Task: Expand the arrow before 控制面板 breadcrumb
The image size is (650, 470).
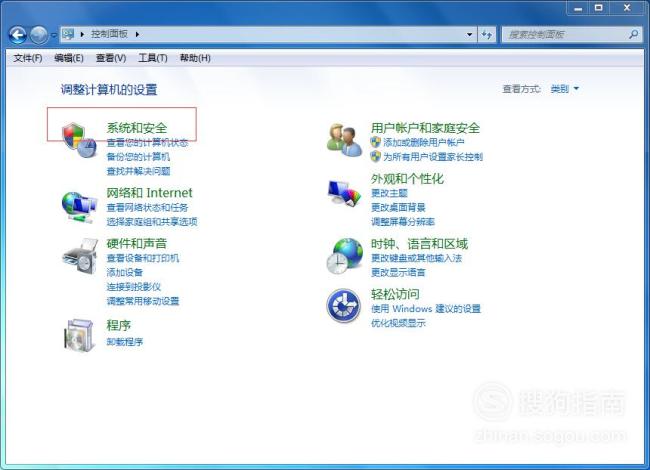Action: point(82,34)
